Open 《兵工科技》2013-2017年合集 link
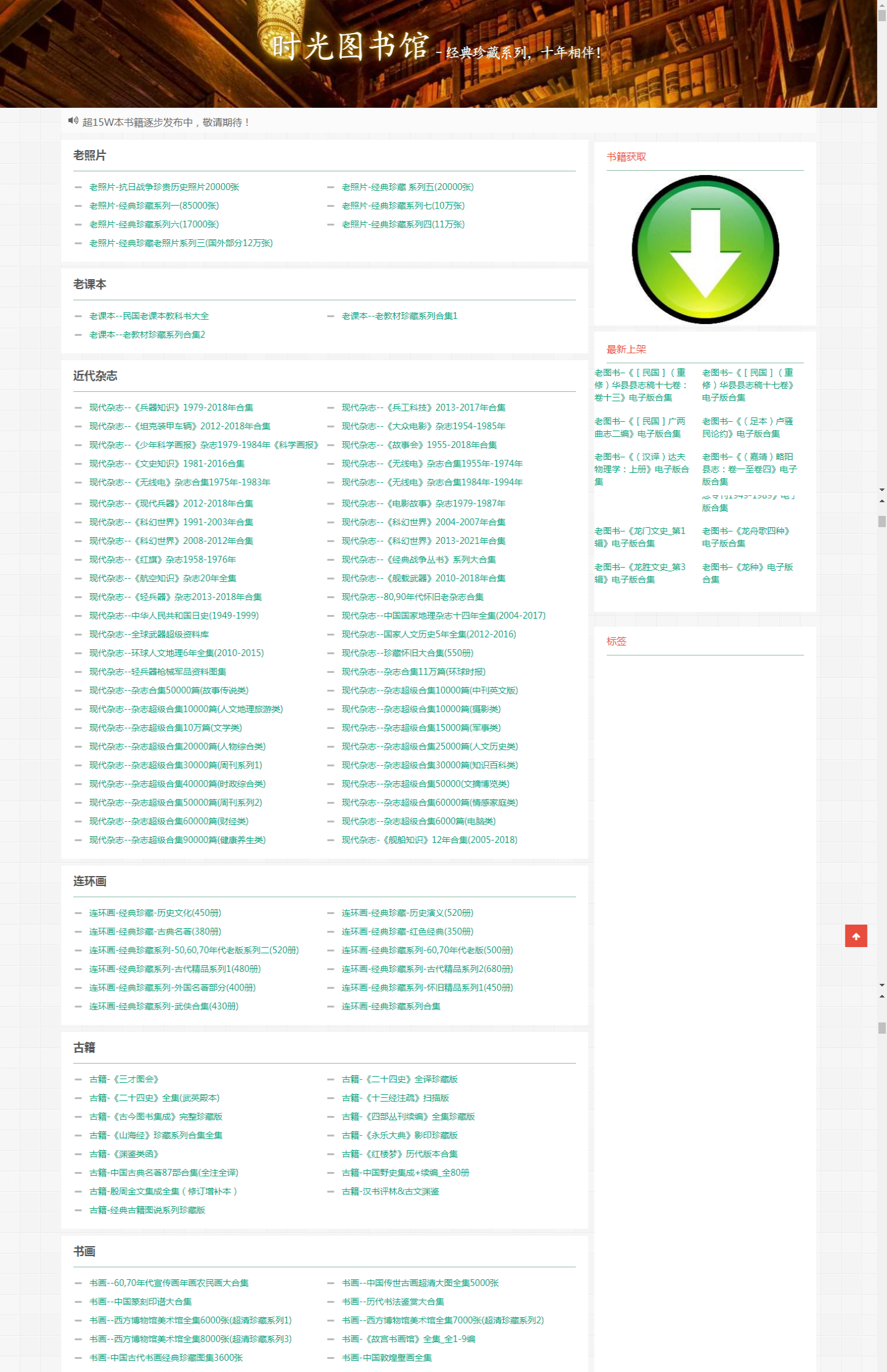The image size is (887, 1372). coord(424,407)
